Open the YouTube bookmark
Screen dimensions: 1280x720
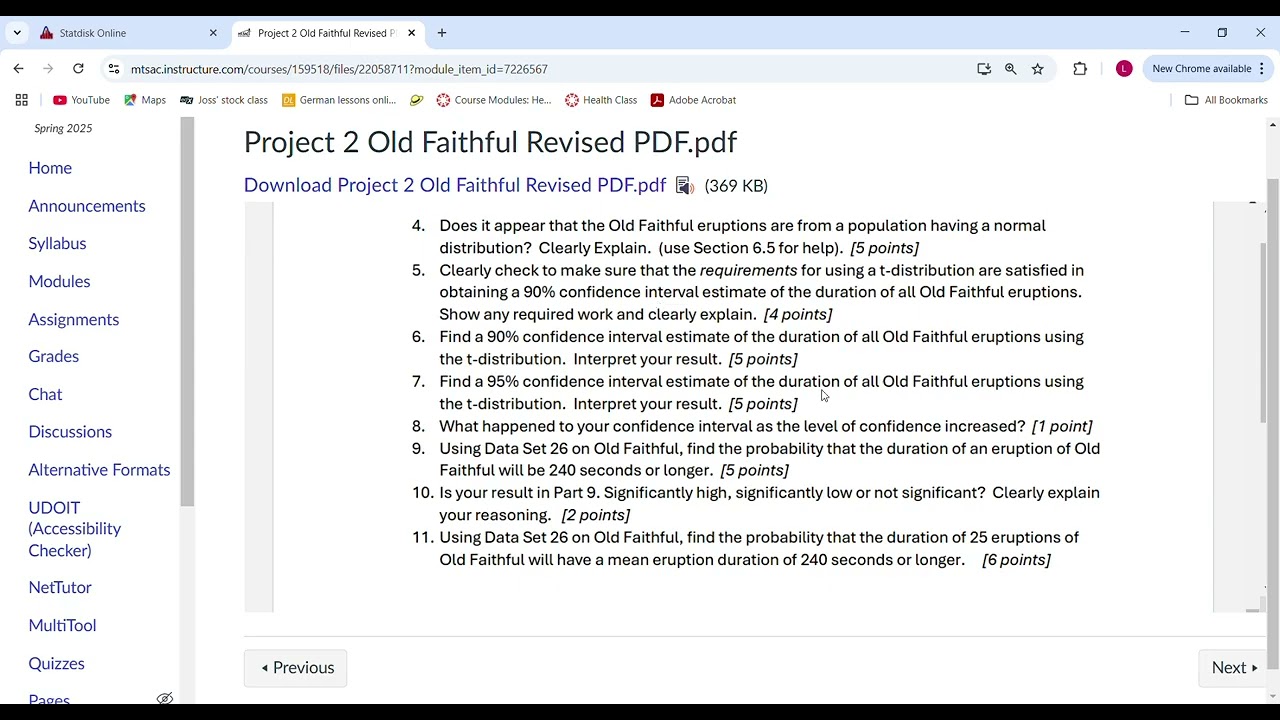pyautogui.click(x=81, y=100)
